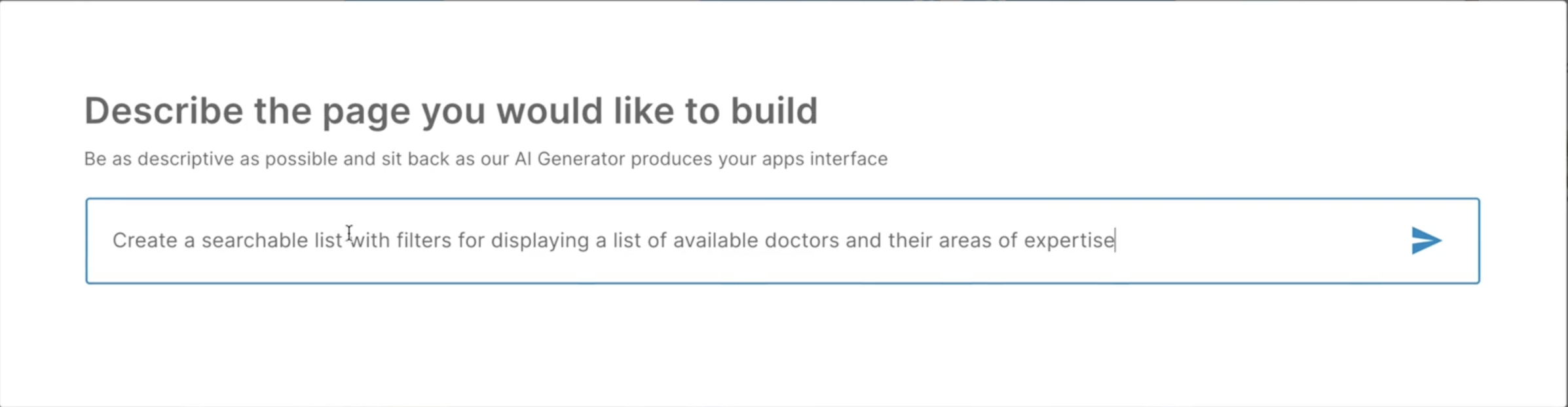Click the blue send arrow icon
The image size is (1568, 407).
tap(1425, 241)
